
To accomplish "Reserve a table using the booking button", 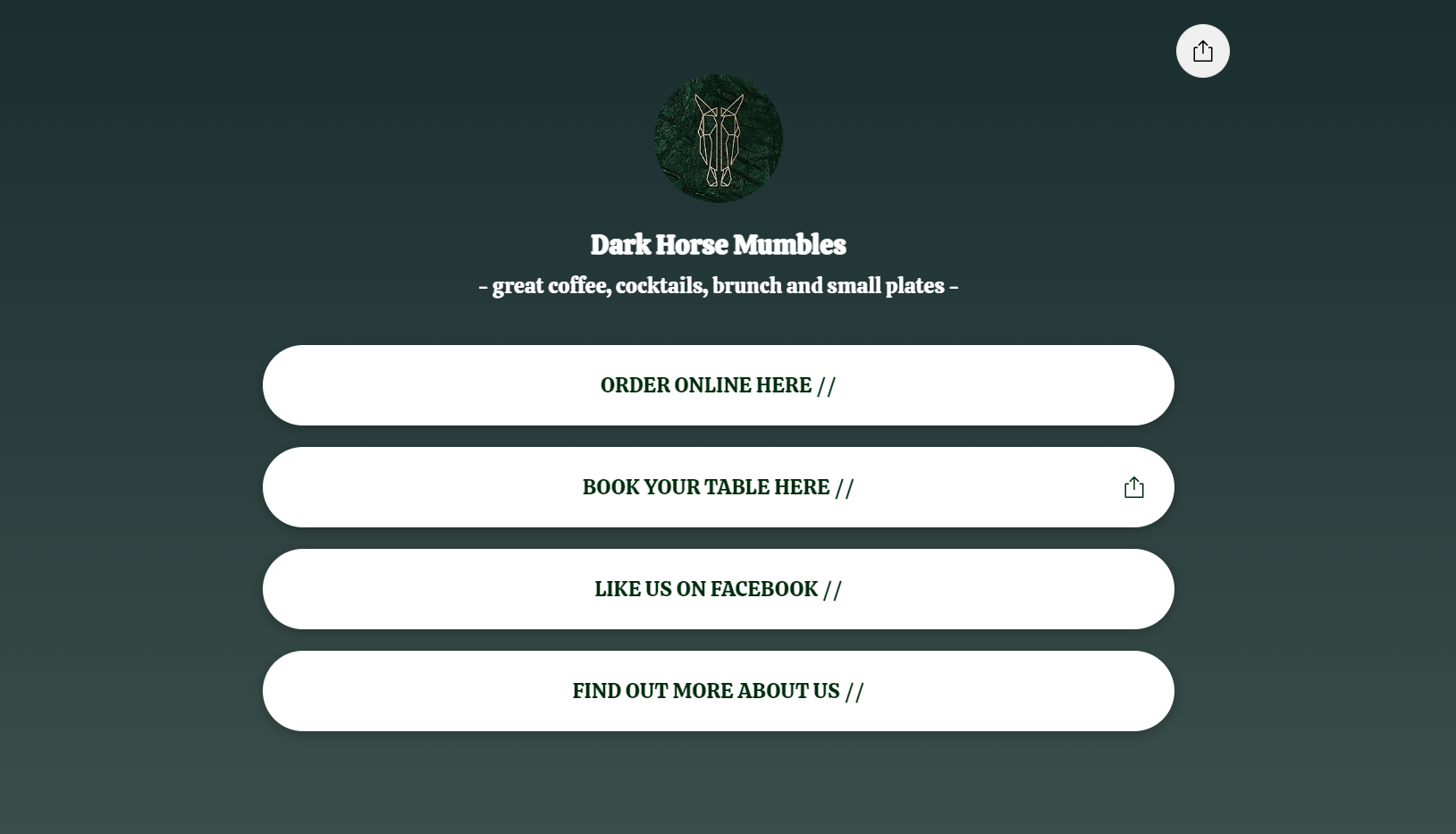I will [718, 487].
